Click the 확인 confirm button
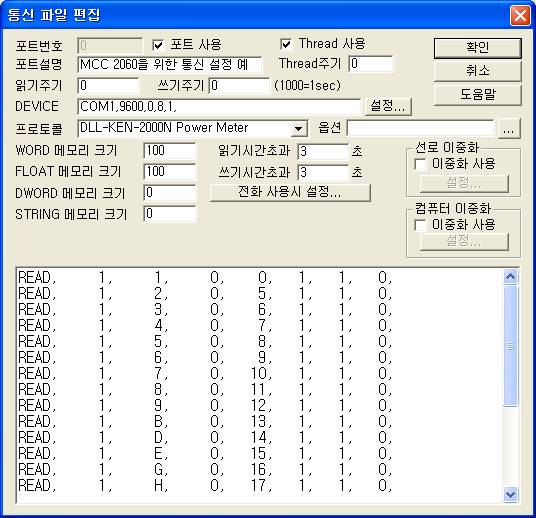536x518 pixels. 478,48
